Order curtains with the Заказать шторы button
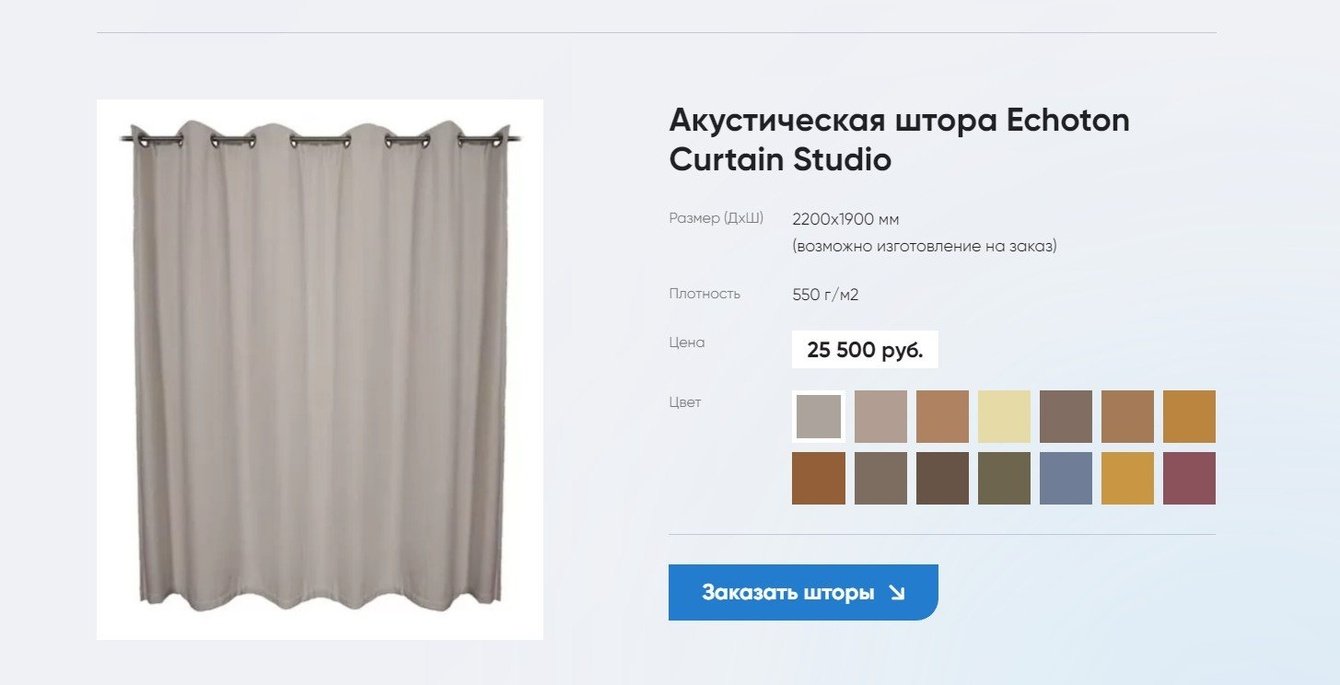 click(x=803, y=592)
